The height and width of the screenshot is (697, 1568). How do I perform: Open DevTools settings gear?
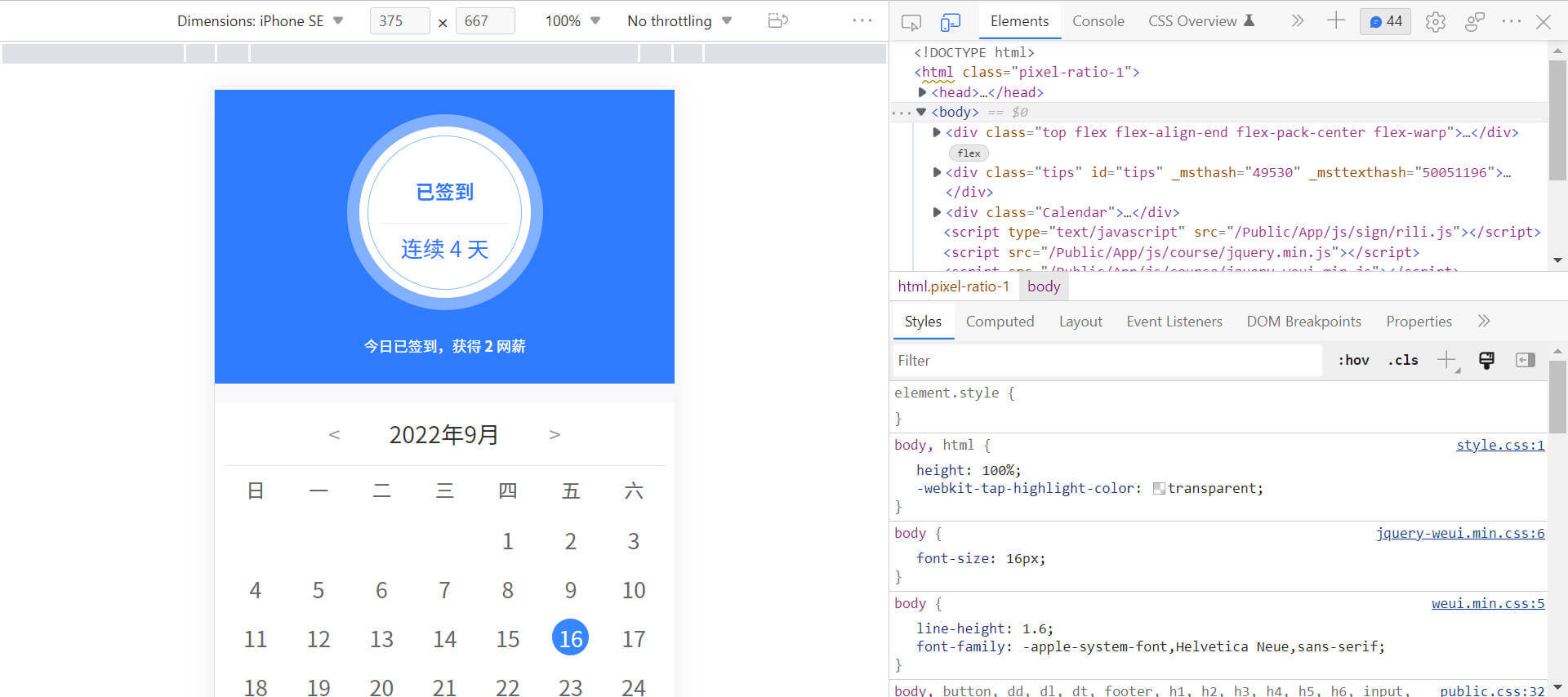pyautogui.click(x=1435, y=22)
